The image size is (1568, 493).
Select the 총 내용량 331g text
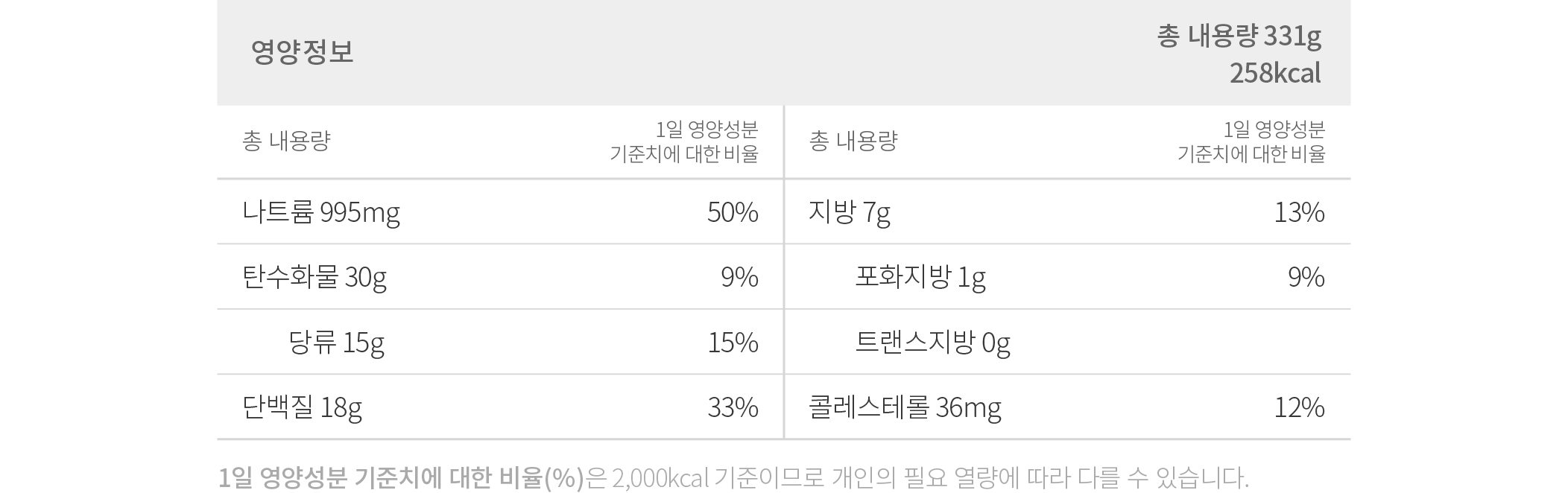click(x=1239, y=36)
